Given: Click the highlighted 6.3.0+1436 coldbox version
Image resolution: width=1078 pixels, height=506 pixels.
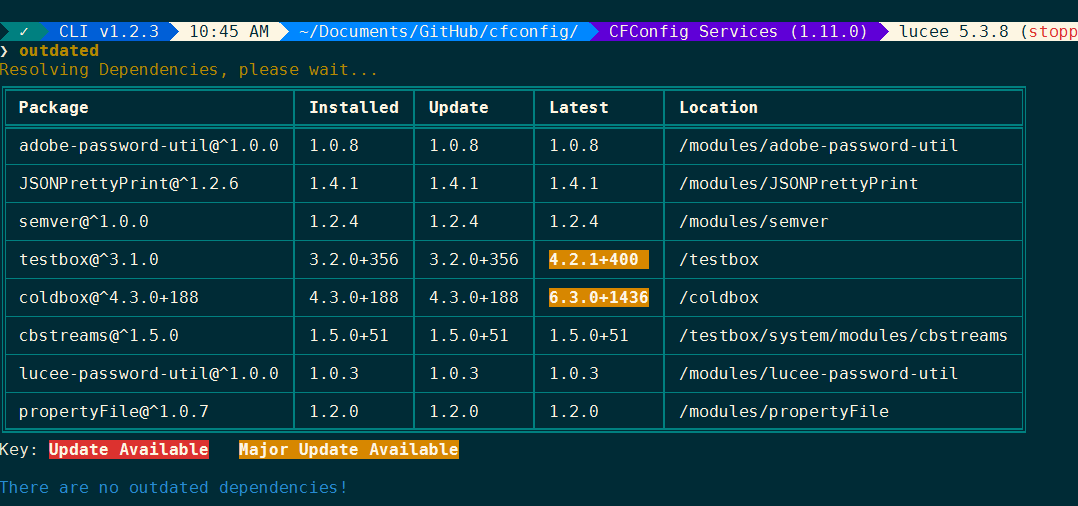Looking at the screenshot, I should 598,298.
